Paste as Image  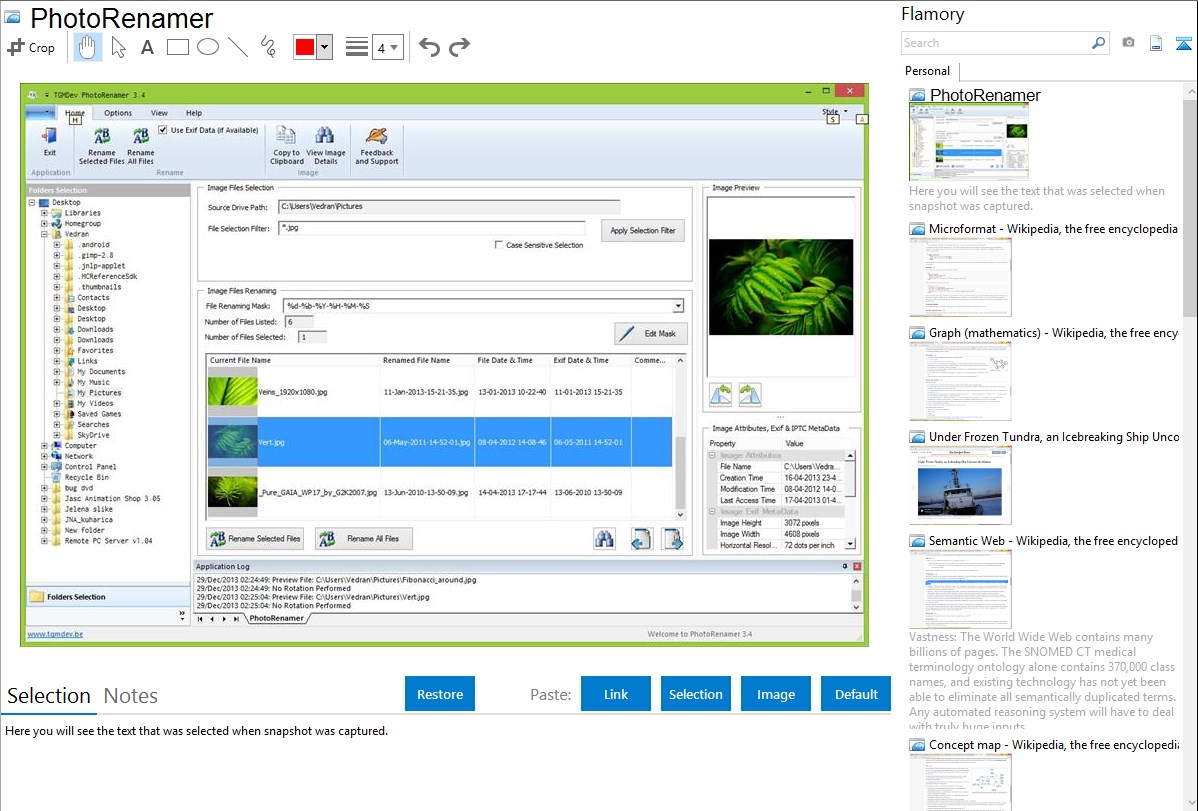776,694
